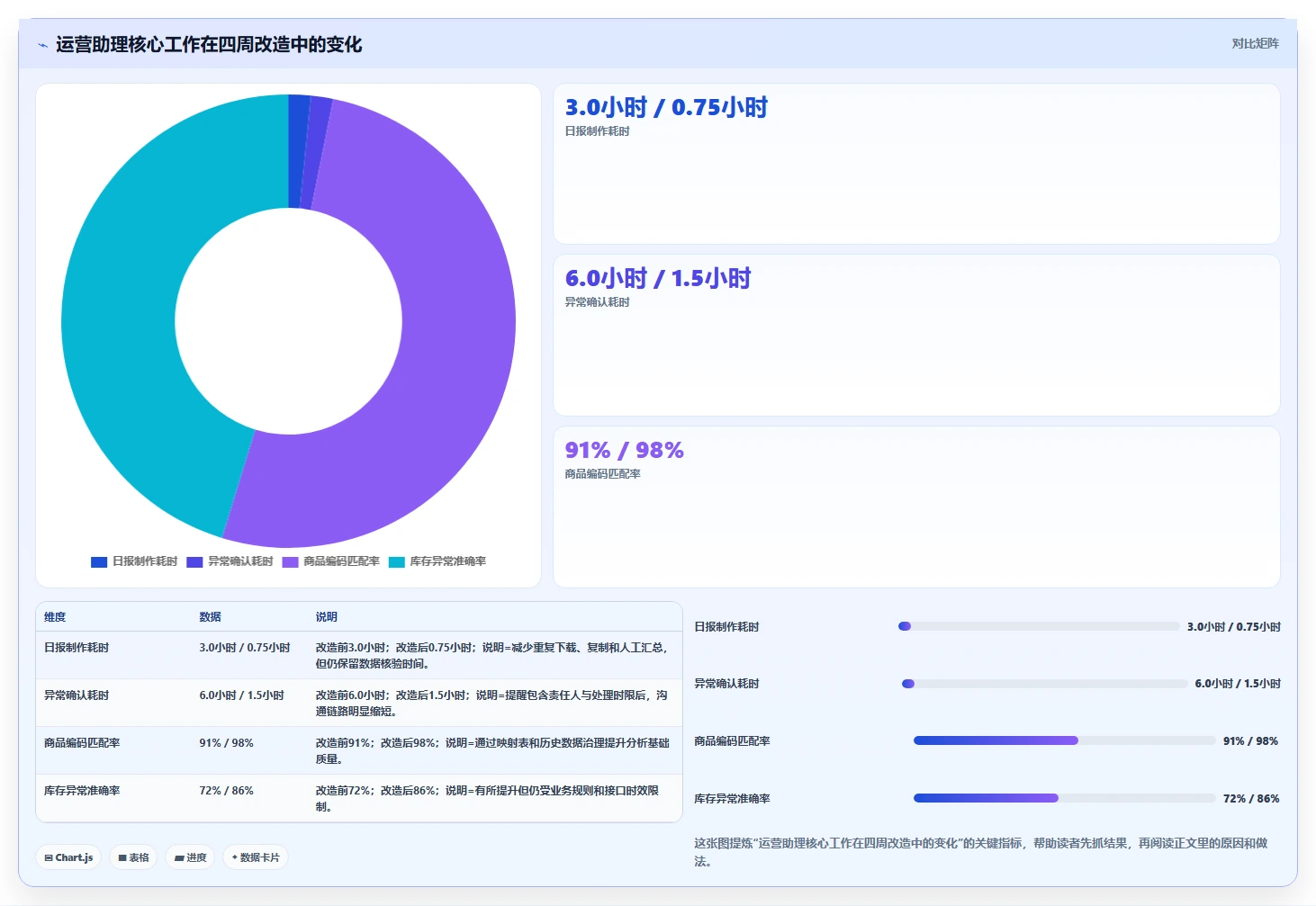This screenshot has height=906, width=1316.
Task: Click the explanation starting 改造前6.0小时
Action: coord(492,704)
